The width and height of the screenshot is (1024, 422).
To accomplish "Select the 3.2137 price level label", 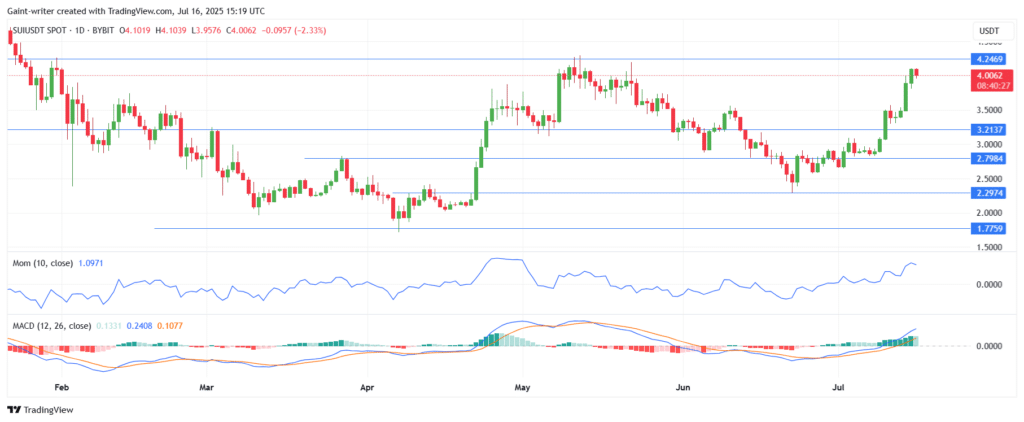I will coord(986,130).
